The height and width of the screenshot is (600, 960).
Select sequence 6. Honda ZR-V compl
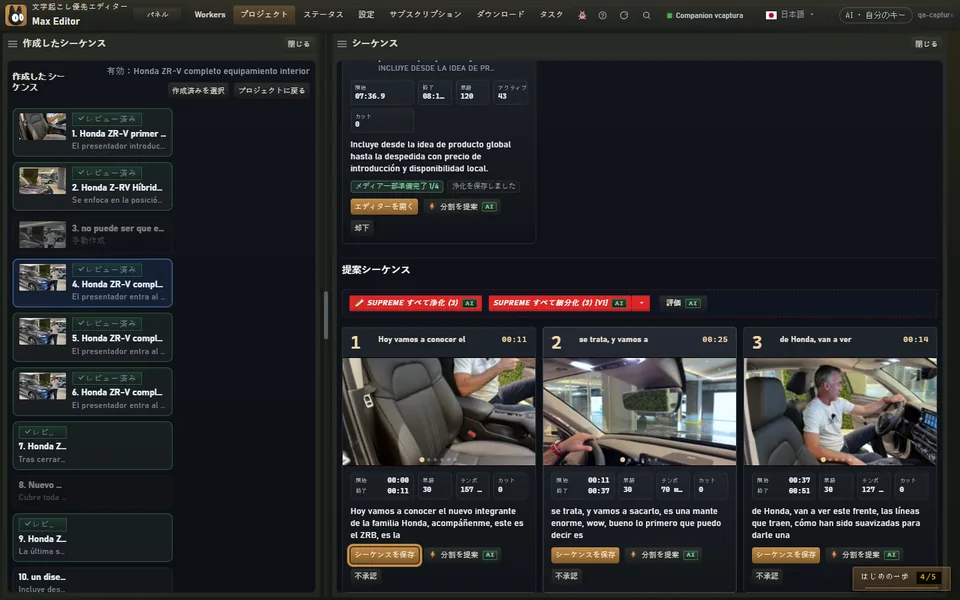point(92,392)
